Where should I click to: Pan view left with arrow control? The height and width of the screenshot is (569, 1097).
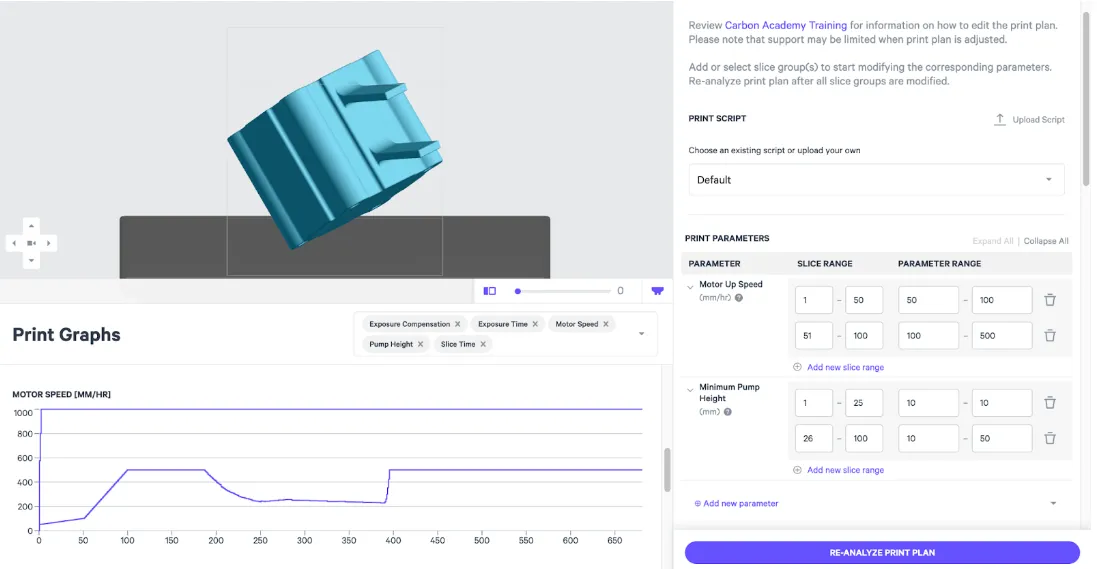(x=14, y=243)
